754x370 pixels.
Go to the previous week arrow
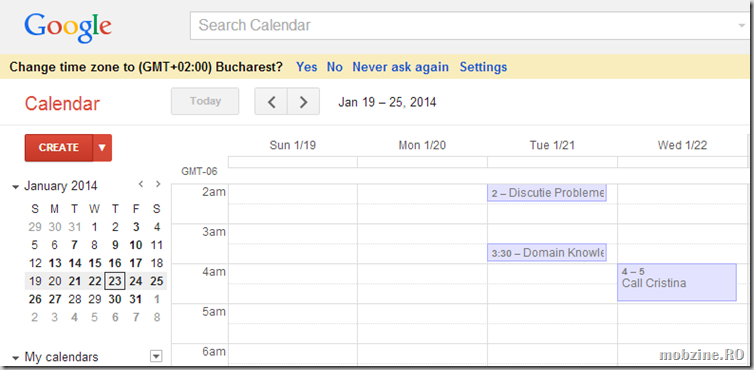[271, 101]
